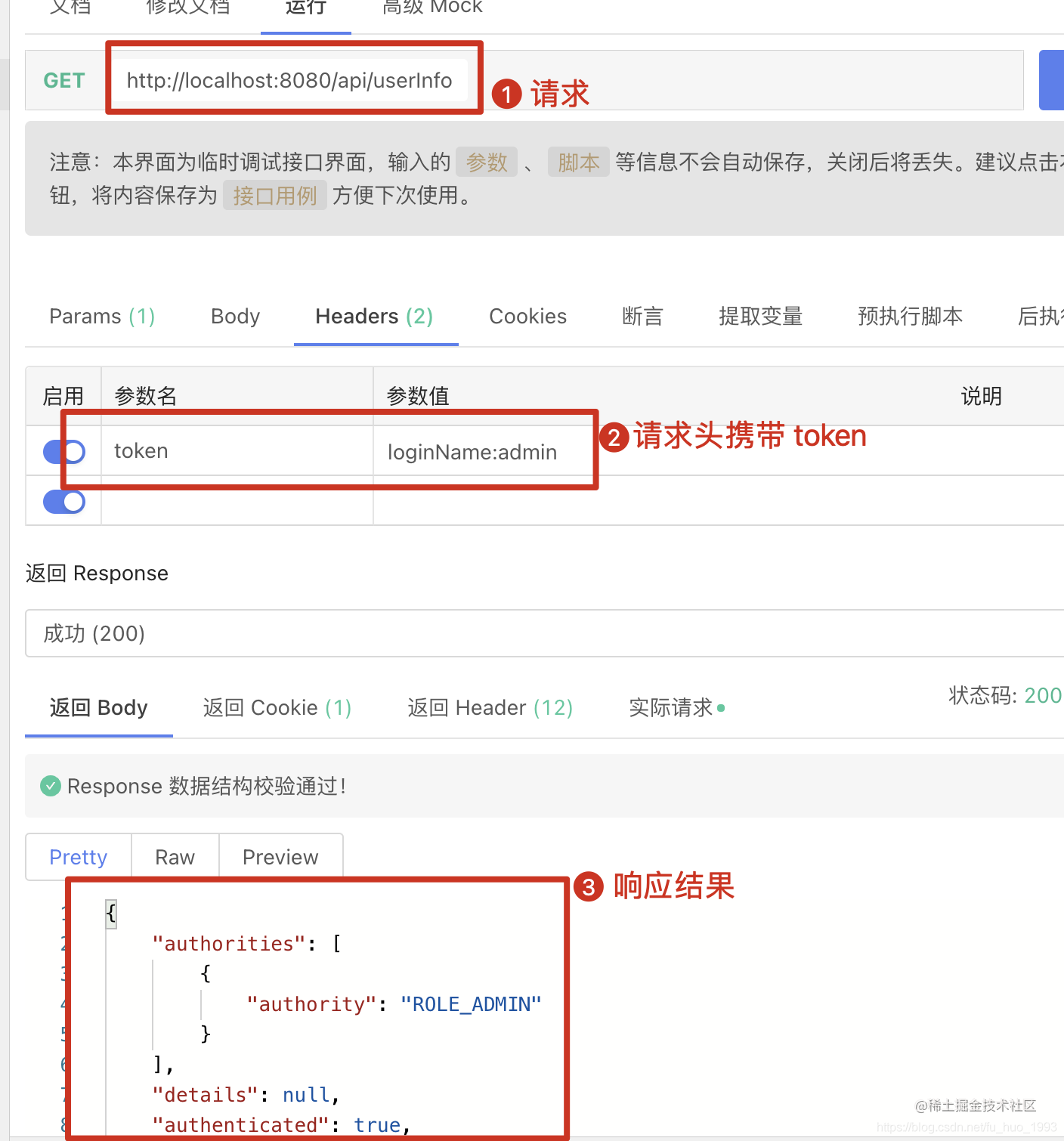Open the 成功 (200) response selector

coord(544,633)
